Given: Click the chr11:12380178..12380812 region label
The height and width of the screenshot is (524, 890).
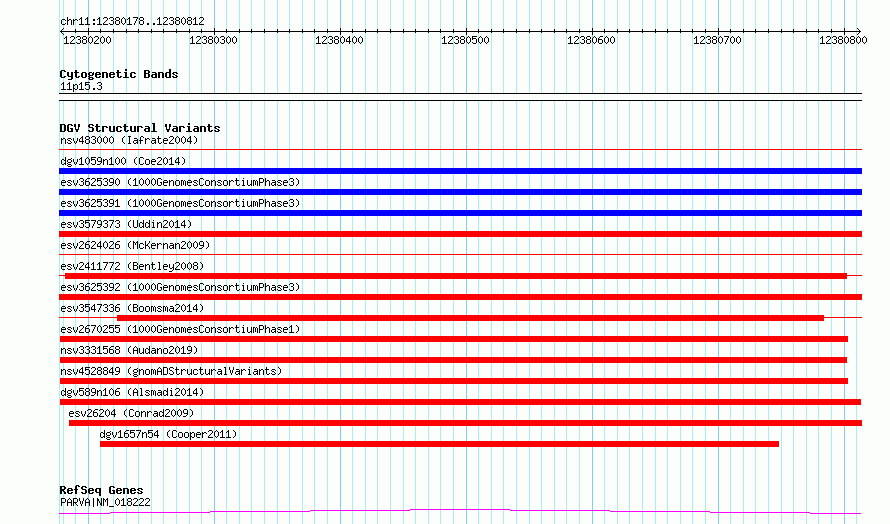Looking at the screenshot, I should [x=132, y=22].
